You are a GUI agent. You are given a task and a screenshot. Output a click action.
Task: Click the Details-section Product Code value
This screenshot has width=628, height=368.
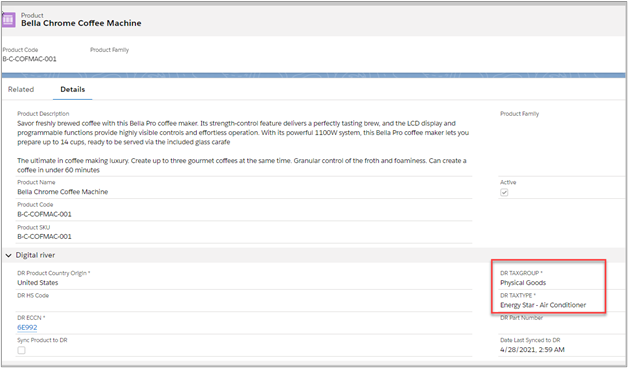[44, 214]
